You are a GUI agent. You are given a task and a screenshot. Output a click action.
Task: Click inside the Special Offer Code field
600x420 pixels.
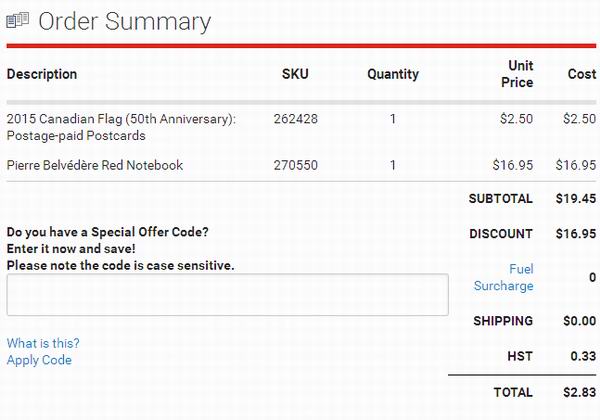[x=227, y=295]
